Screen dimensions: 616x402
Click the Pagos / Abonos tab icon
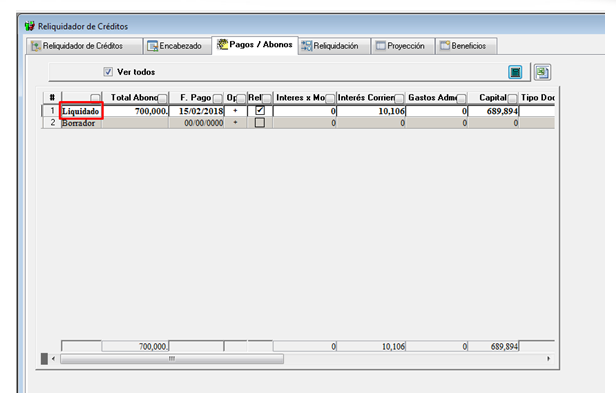click(x=222, y=46)
